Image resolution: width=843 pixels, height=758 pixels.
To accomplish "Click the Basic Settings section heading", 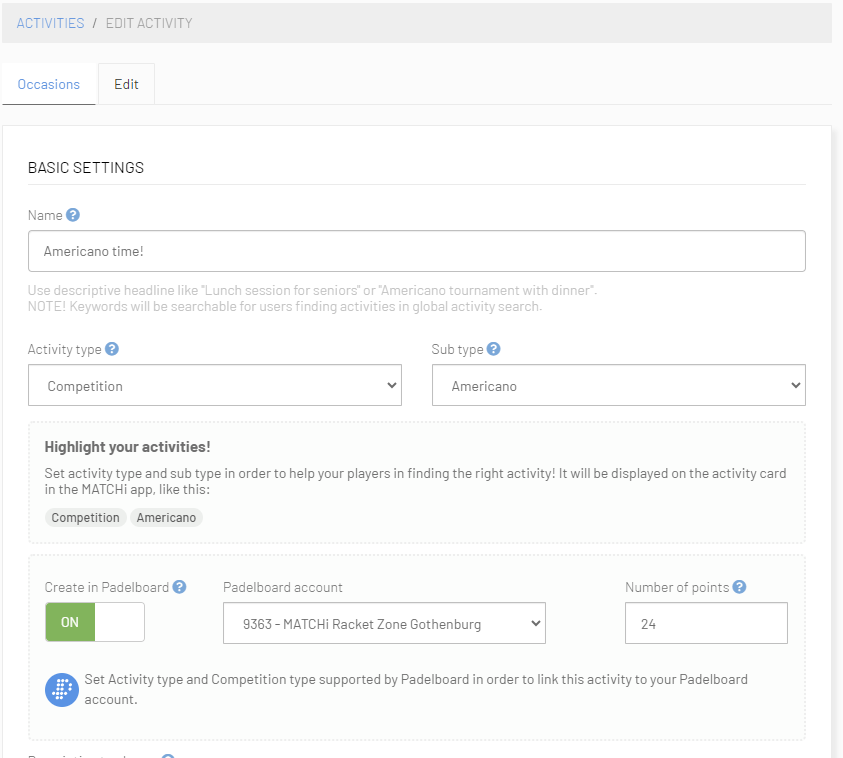I will click(86, 168).
